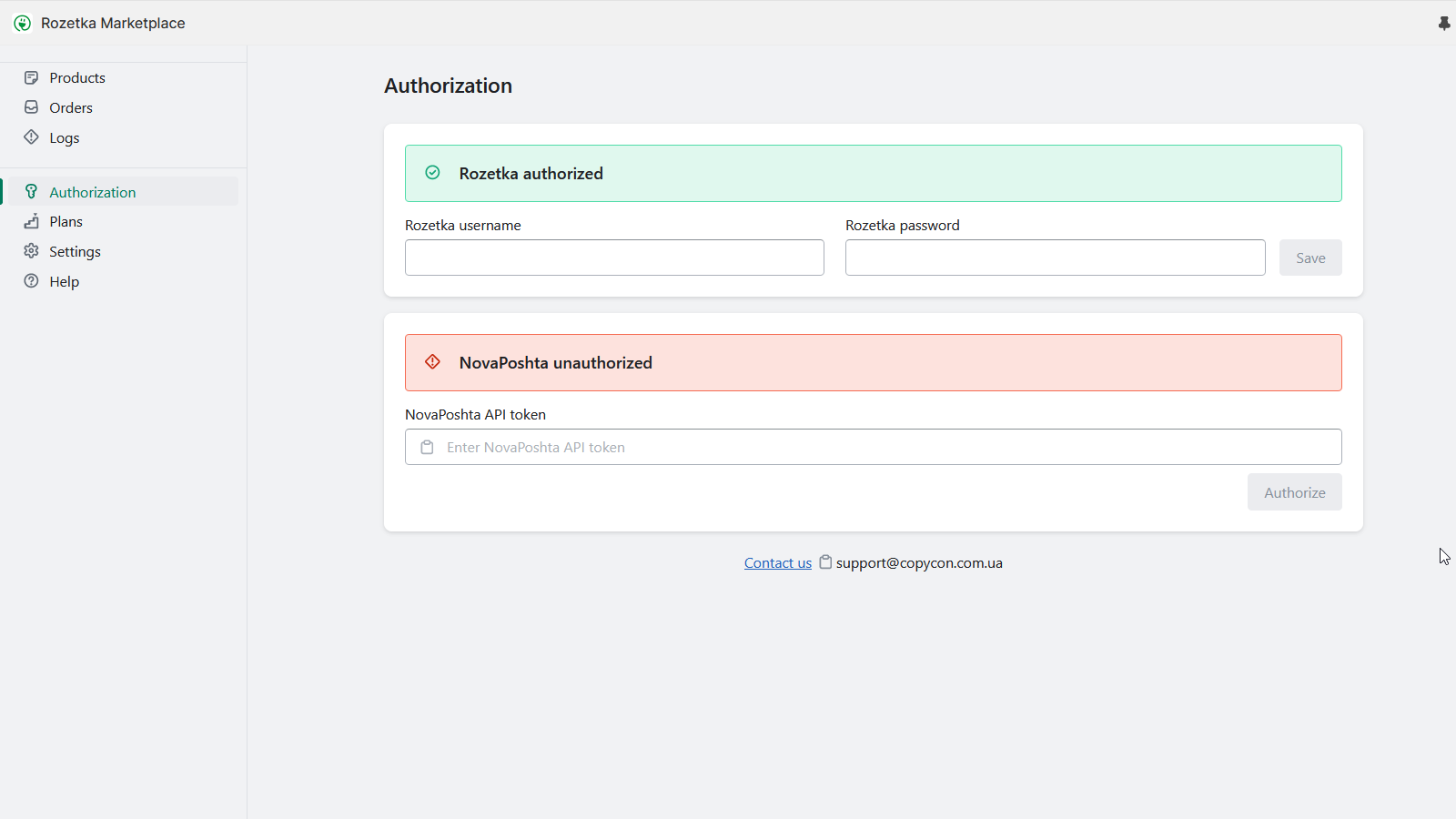Click the Rozetka Marketplace title text
This screenshot has height=819, width=1456.
click(x=113, y=23)
